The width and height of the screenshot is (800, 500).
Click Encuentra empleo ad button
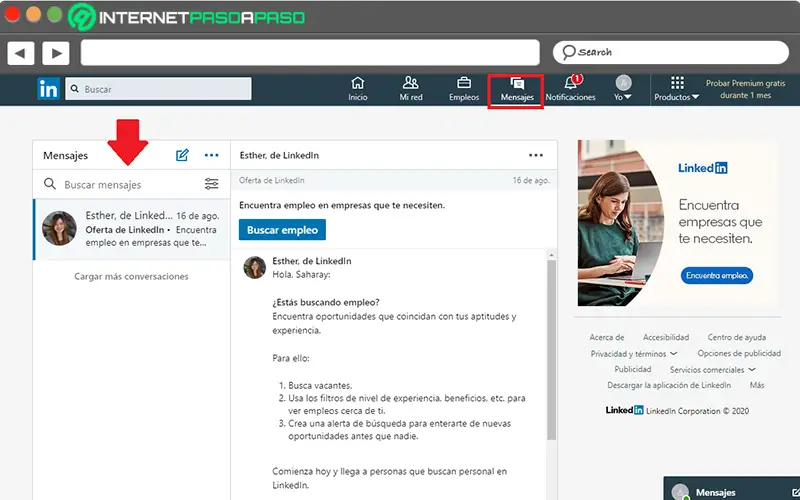[717, 276]
